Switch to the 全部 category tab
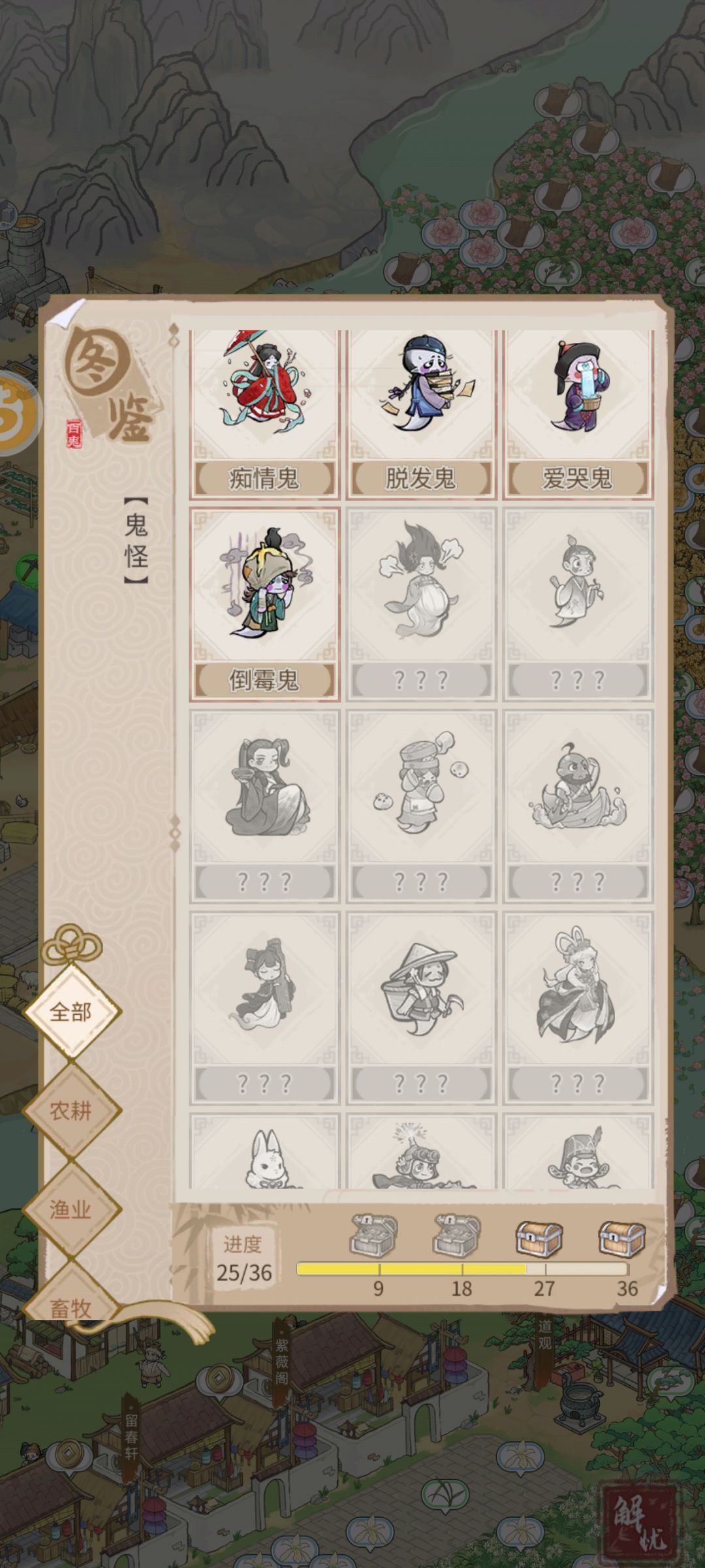Image resolution: width=705 pixels, height=1568 pixels. (x=71, y=1012)
